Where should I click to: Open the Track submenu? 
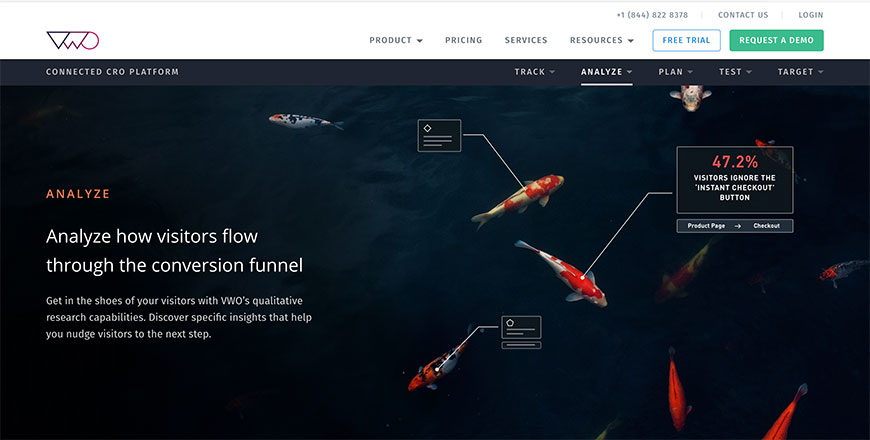pos(534,72)
